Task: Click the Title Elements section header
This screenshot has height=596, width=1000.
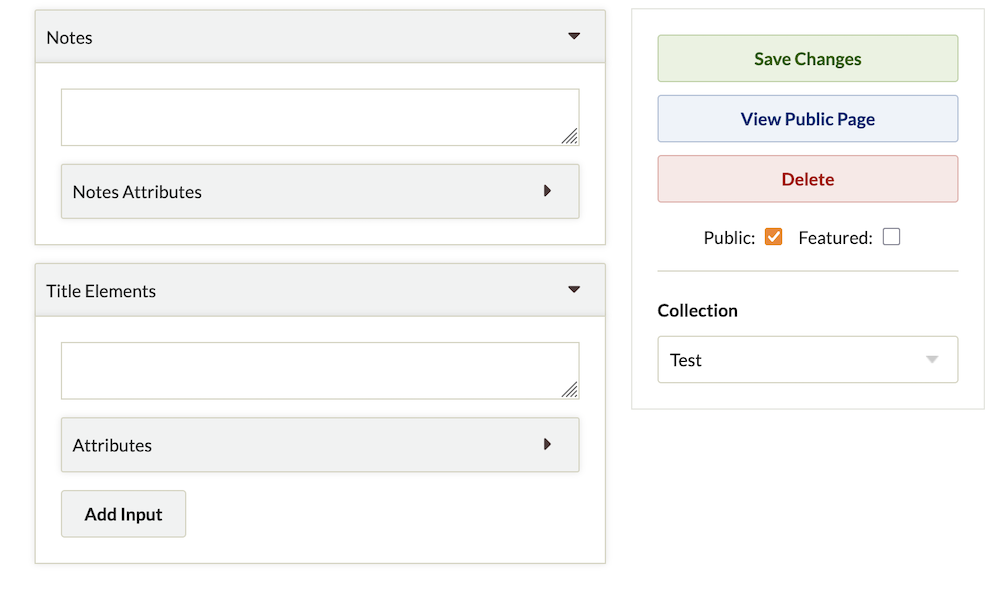Action: pyautogui.click(x=300, y=291)
